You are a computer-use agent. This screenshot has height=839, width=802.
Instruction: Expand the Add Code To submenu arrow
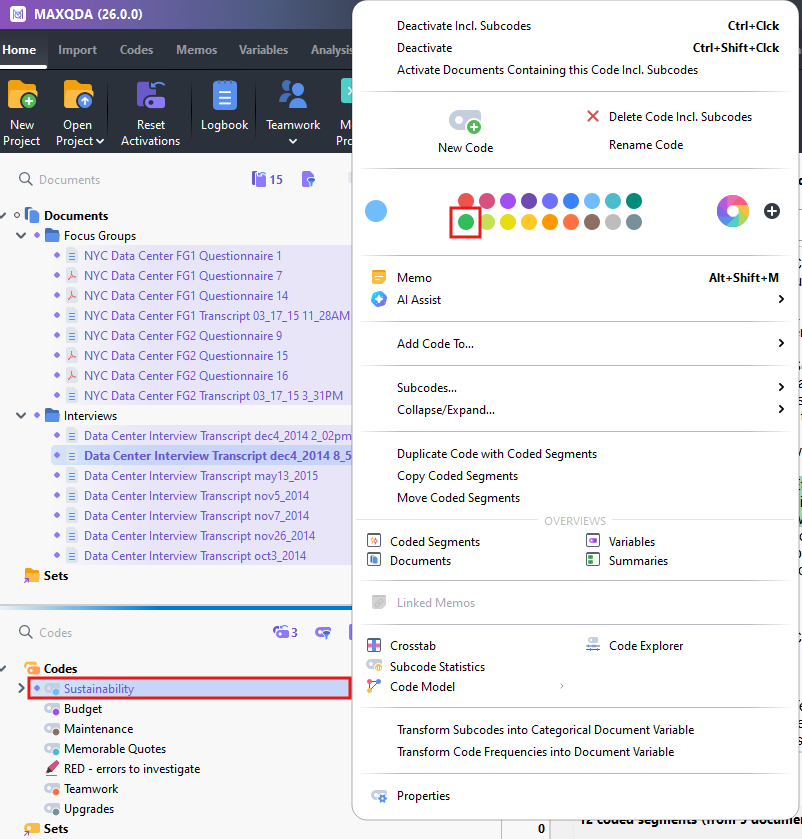(x=781, y=343)
